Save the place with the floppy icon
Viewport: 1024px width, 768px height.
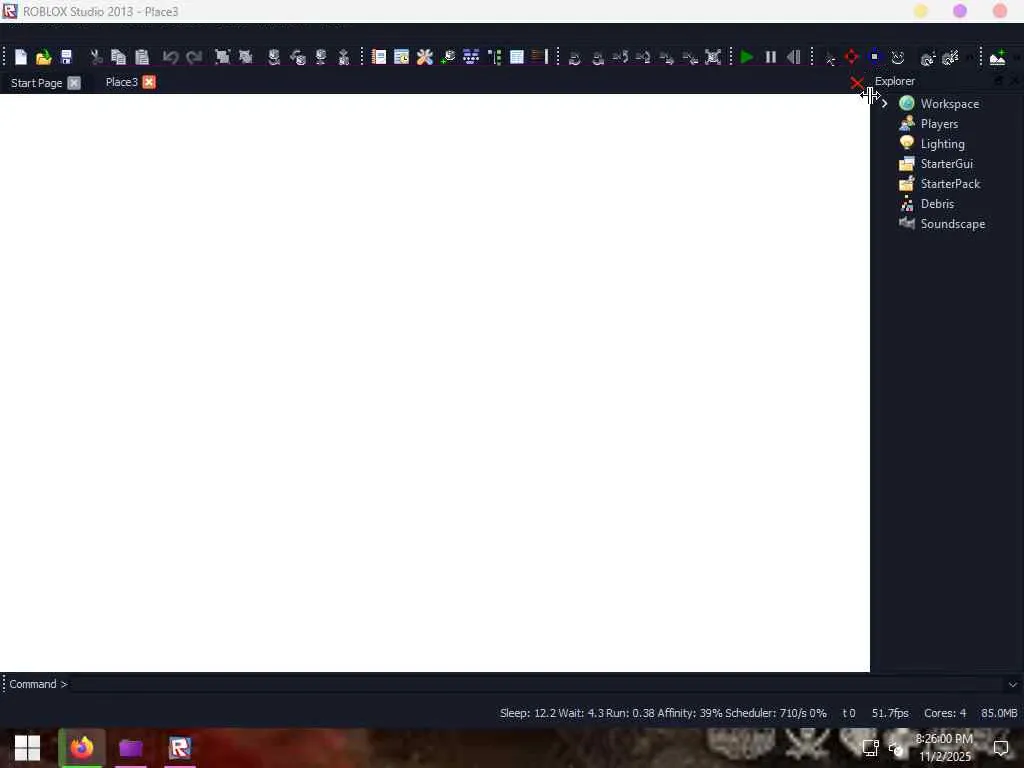(66, 57)
